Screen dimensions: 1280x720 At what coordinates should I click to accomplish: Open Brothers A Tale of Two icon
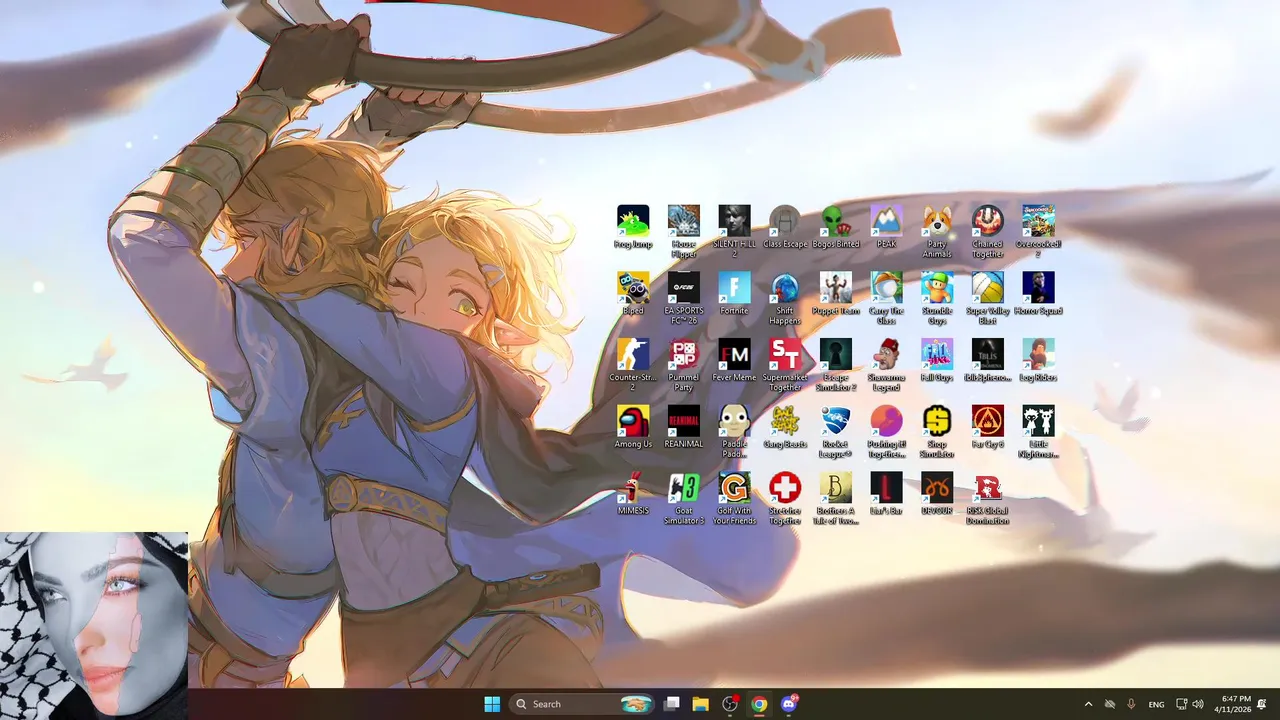836,499
